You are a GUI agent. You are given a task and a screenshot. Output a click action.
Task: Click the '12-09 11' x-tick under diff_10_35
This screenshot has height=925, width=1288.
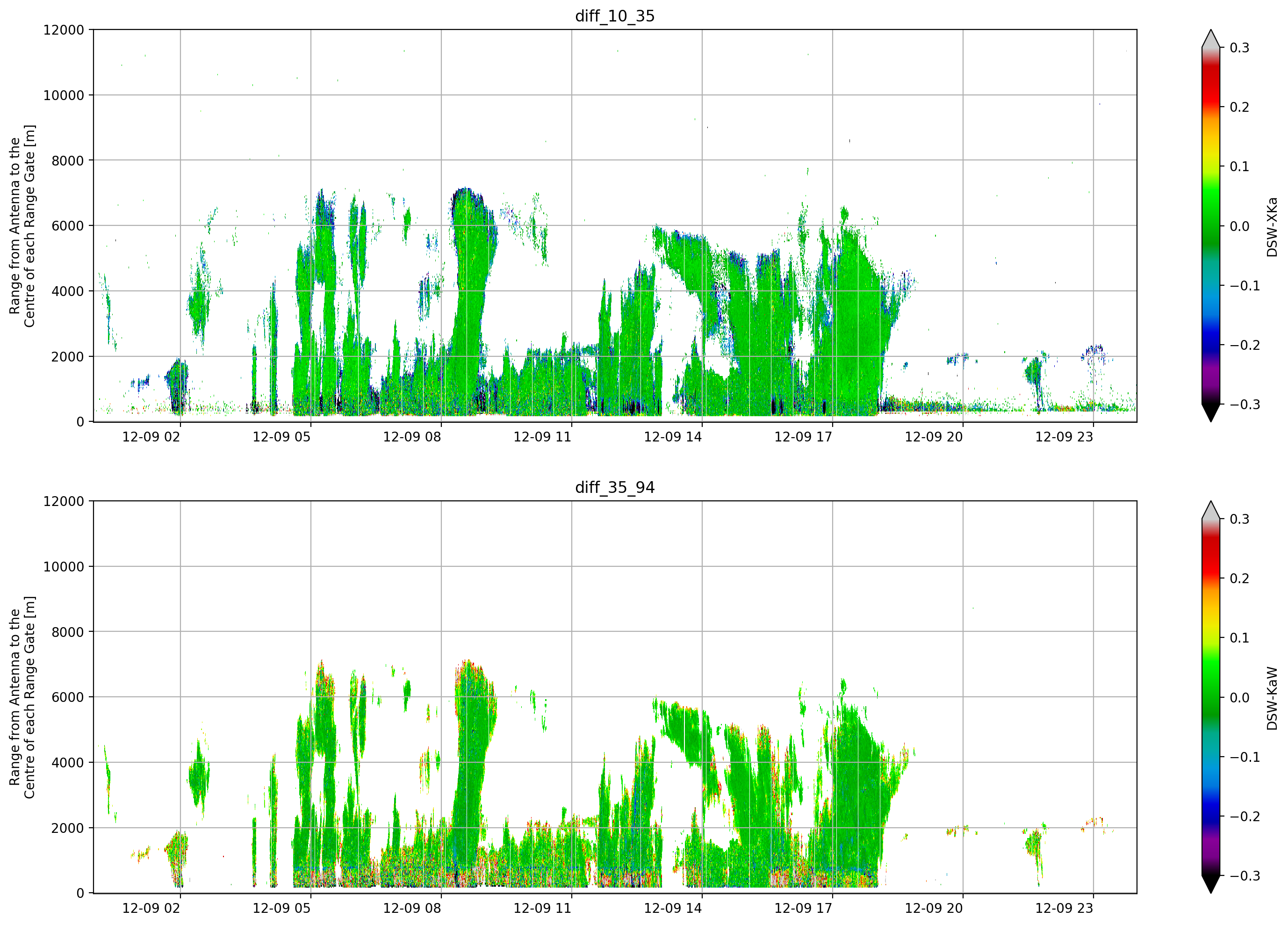(x=542, y=437)
